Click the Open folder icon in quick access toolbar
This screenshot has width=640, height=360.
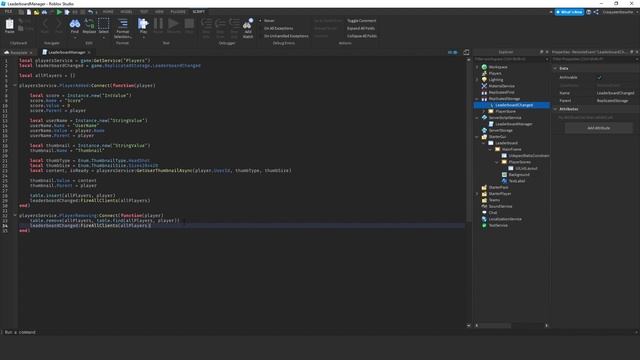click(36, 12)
